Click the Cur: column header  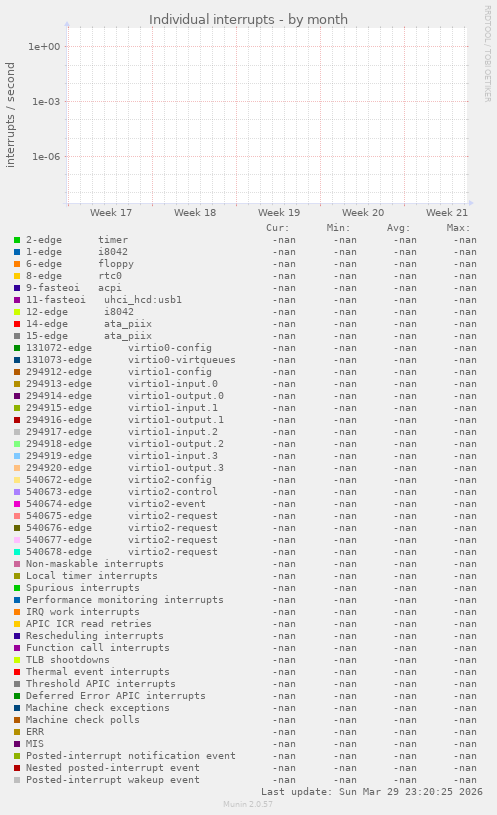pyautogui.click(x=278, y=228)
